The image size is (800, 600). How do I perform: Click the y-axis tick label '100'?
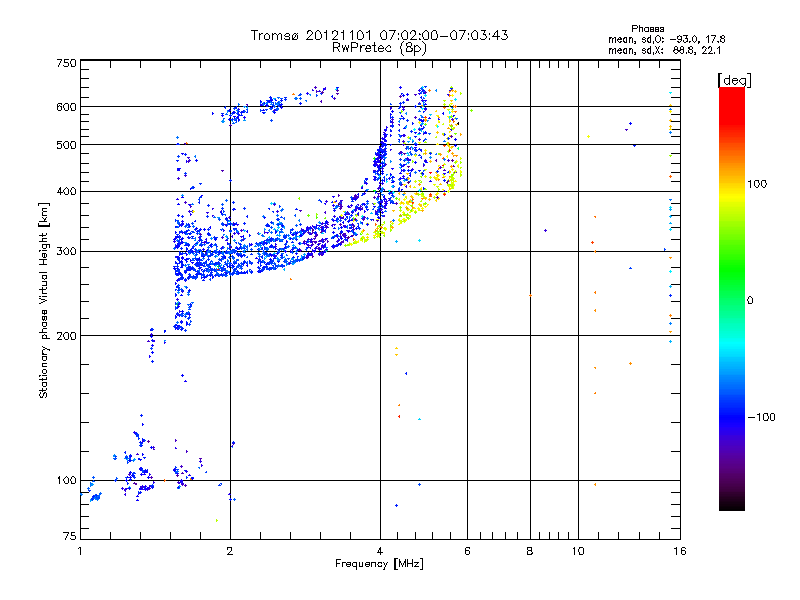[66, 481]
